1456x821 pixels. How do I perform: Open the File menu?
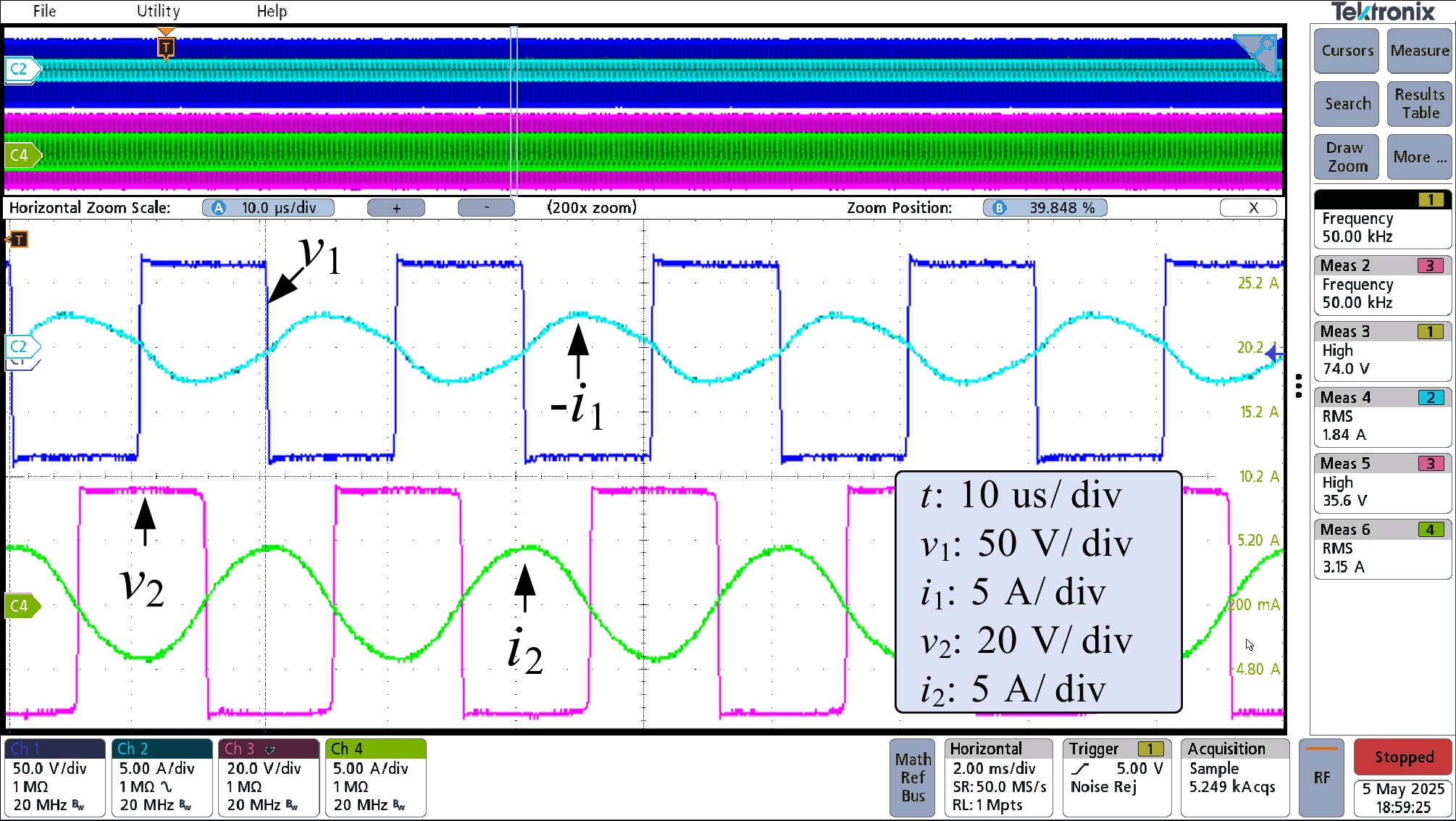pyautogui.click(x=44, y=11)
